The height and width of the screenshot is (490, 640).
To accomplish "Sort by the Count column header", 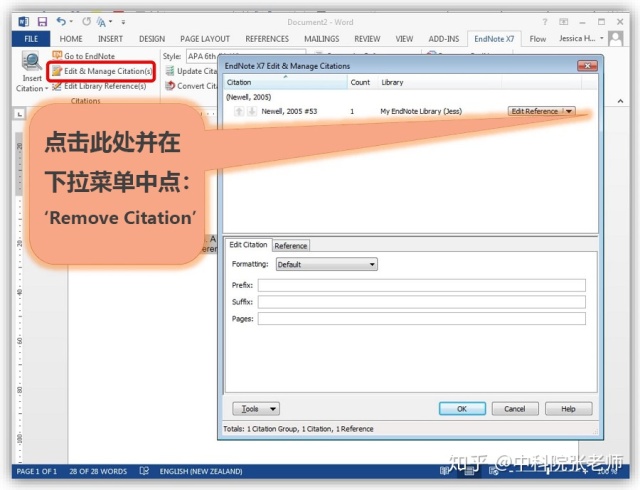I will pyautogui.click(x=362, y=82).
